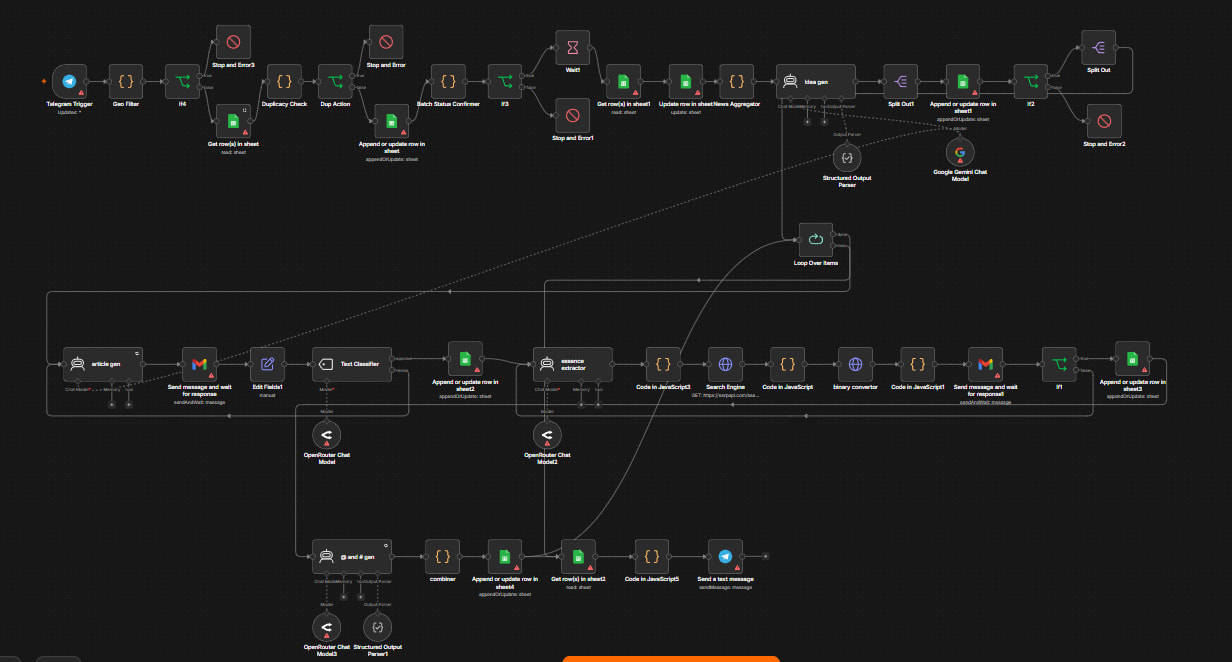Open the Google Gemini Chat Model node
Screen dimensions: 1232x662
pyautogui.click(x=960, y=152)
